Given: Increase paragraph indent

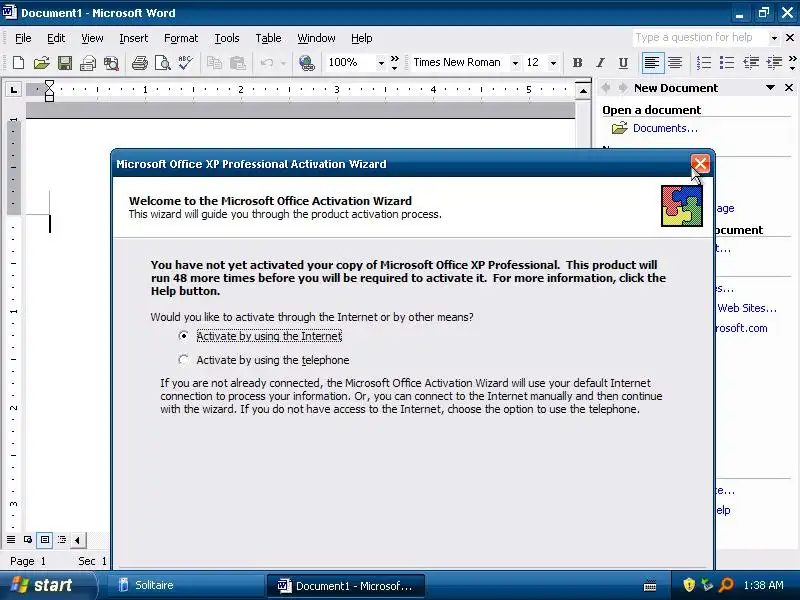Looking at the screenshot, I should tap(774, 63).
